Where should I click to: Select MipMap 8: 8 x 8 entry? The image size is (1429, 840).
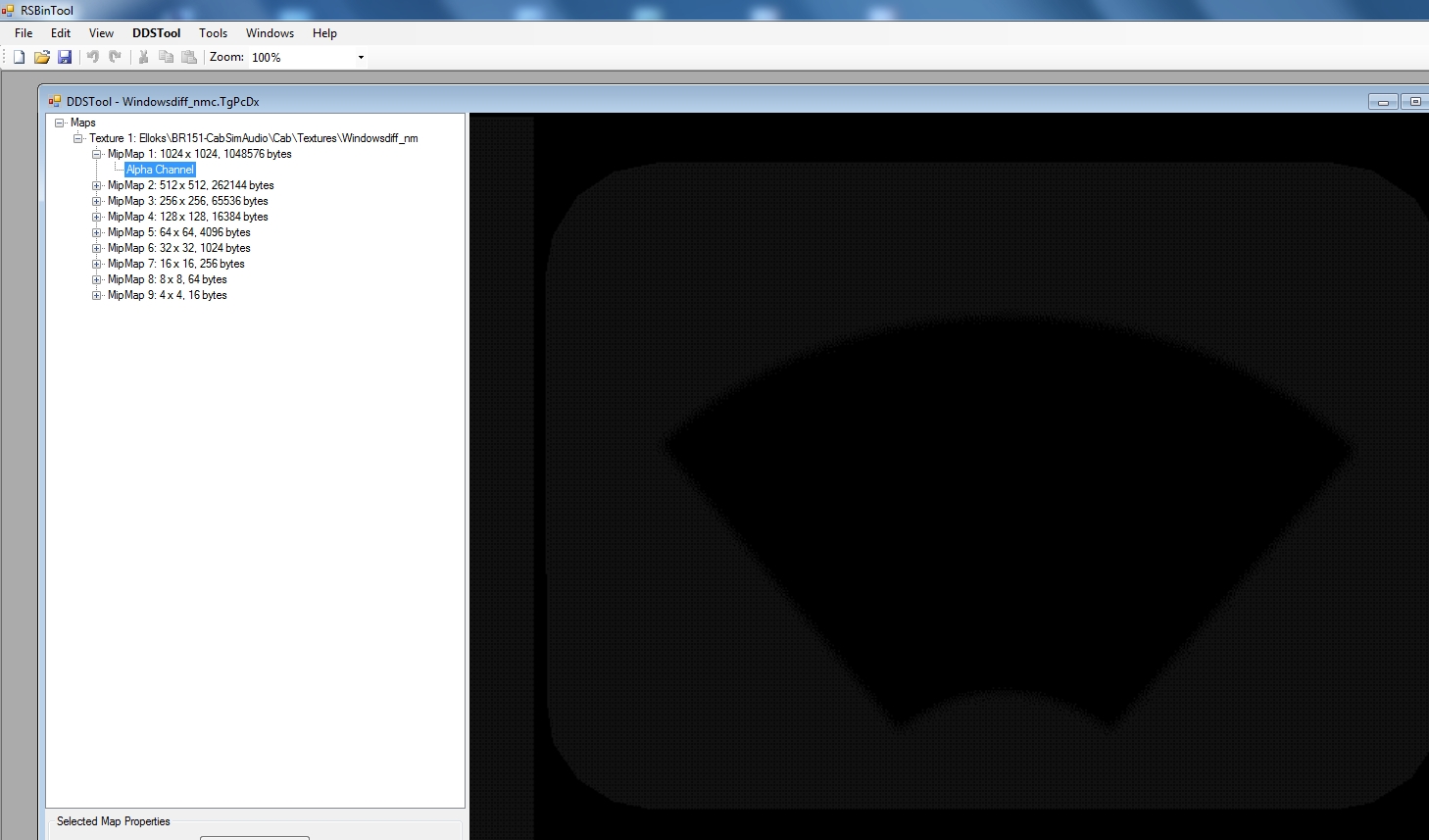click(x=168, y=279)
